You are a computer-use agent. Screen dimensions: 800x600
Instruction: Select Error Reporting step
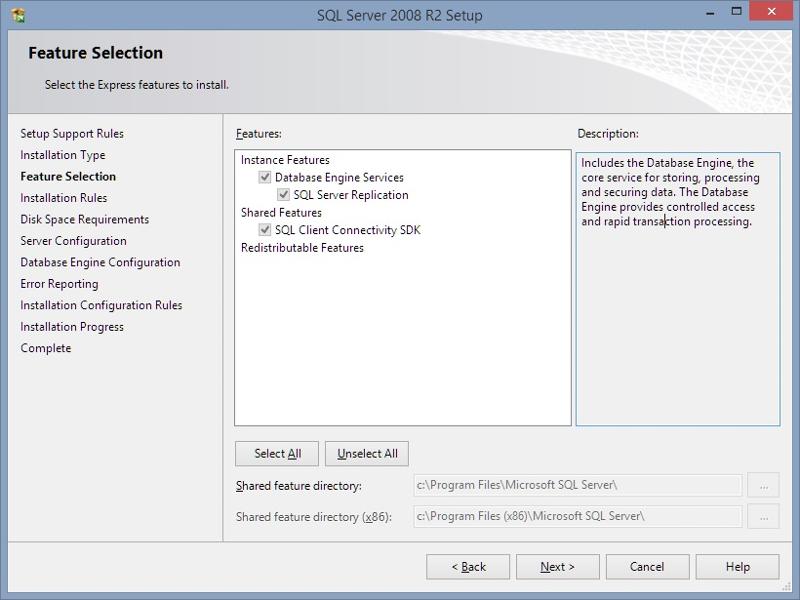pyautogui.click(x=59, y=284)
